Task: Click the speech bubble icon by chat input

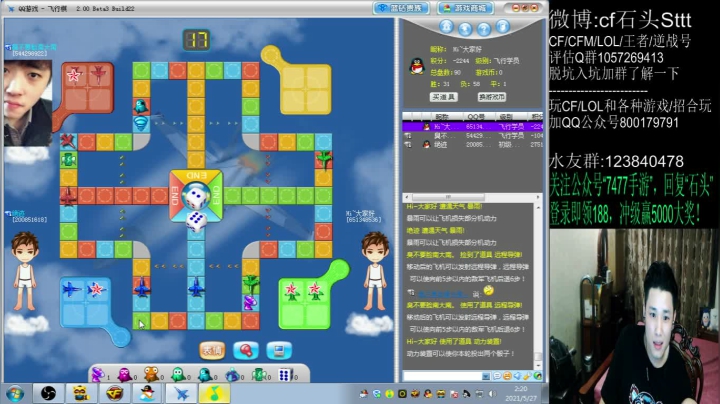Action: tap(497, 376)
